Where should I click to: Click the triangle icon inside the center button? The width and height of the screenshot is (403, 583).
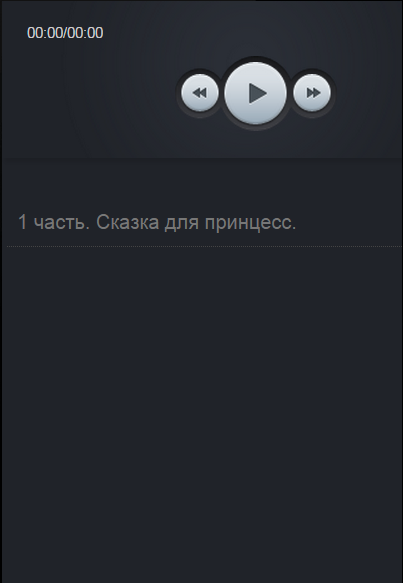pos(257,93)
